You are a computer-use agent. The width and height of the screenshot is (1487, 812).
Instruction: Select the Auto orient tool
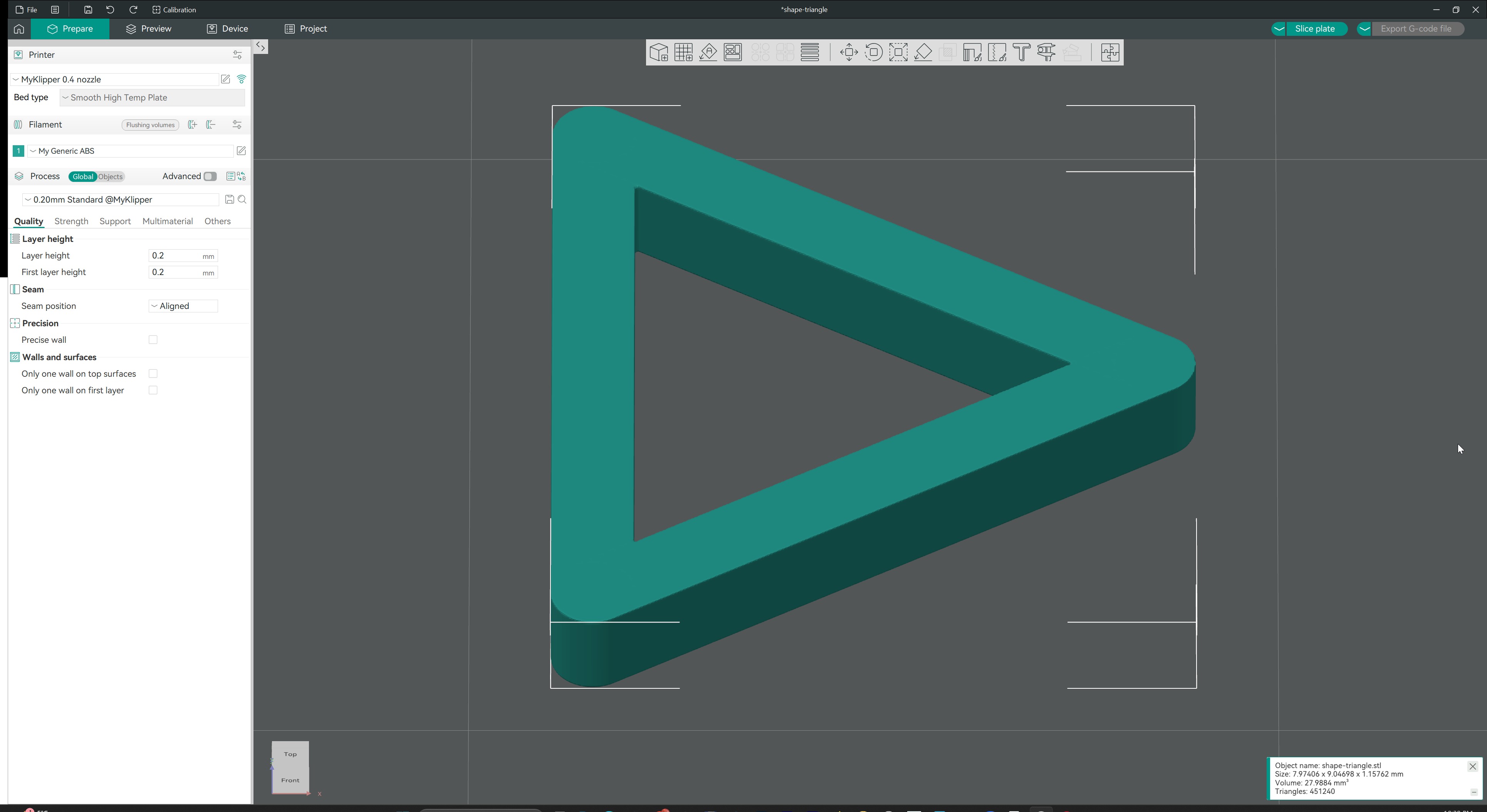pos(708,52)
